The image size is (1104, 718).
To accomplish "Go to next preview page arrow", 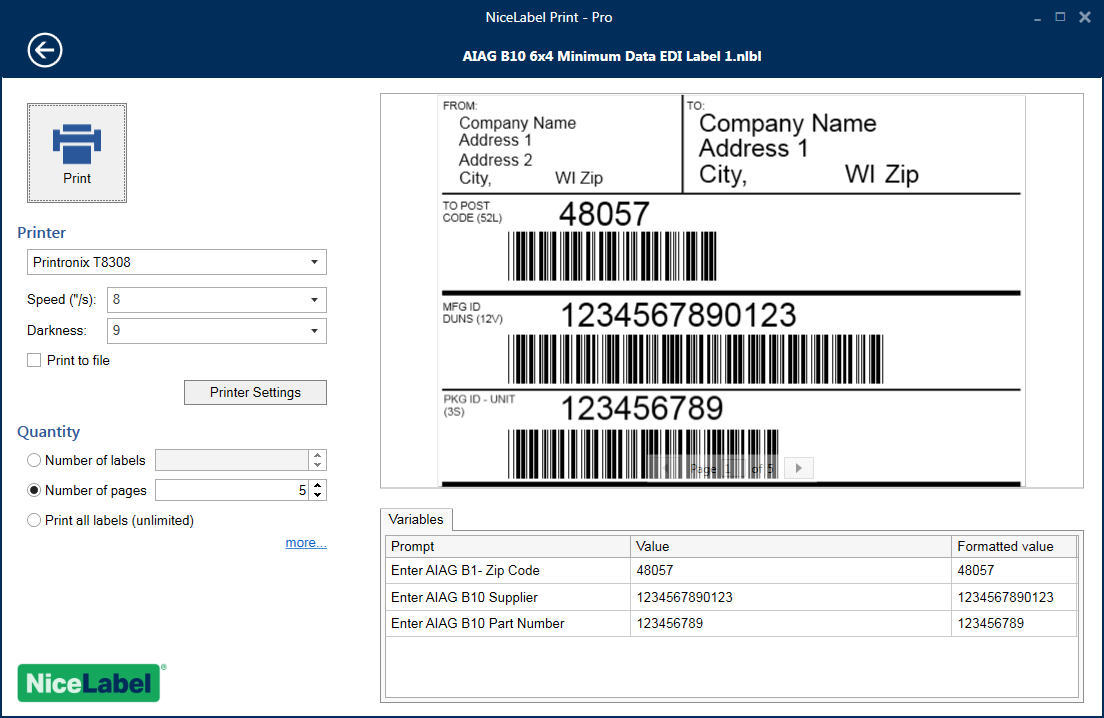I will pyautogui.click(x=798, y=468).
